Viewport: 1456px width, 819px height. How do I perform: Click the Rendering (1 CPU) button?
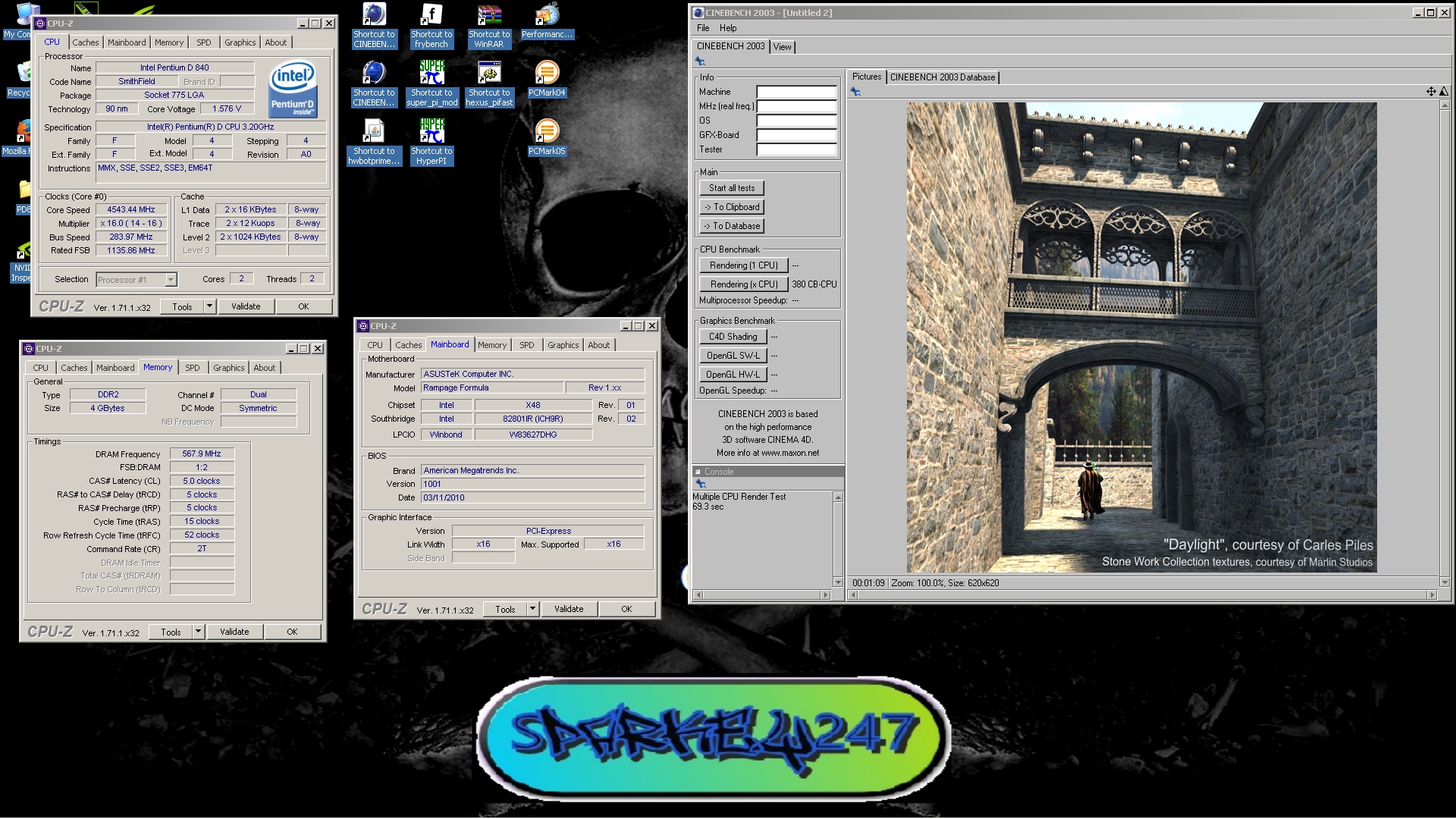pos(743,265)
